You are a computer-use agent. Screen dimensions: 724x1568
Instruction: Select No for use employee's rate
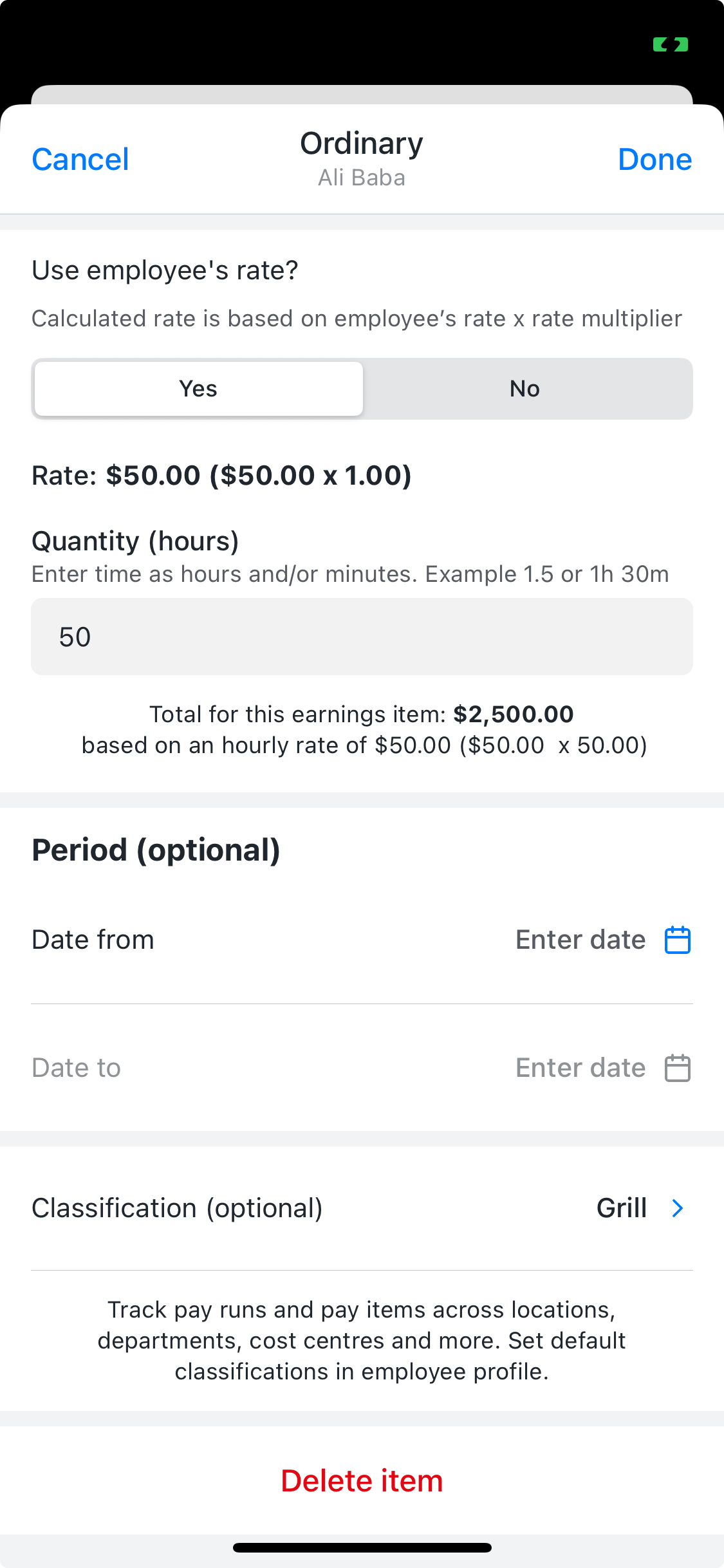pyautogui.click(x=525, y=389)
